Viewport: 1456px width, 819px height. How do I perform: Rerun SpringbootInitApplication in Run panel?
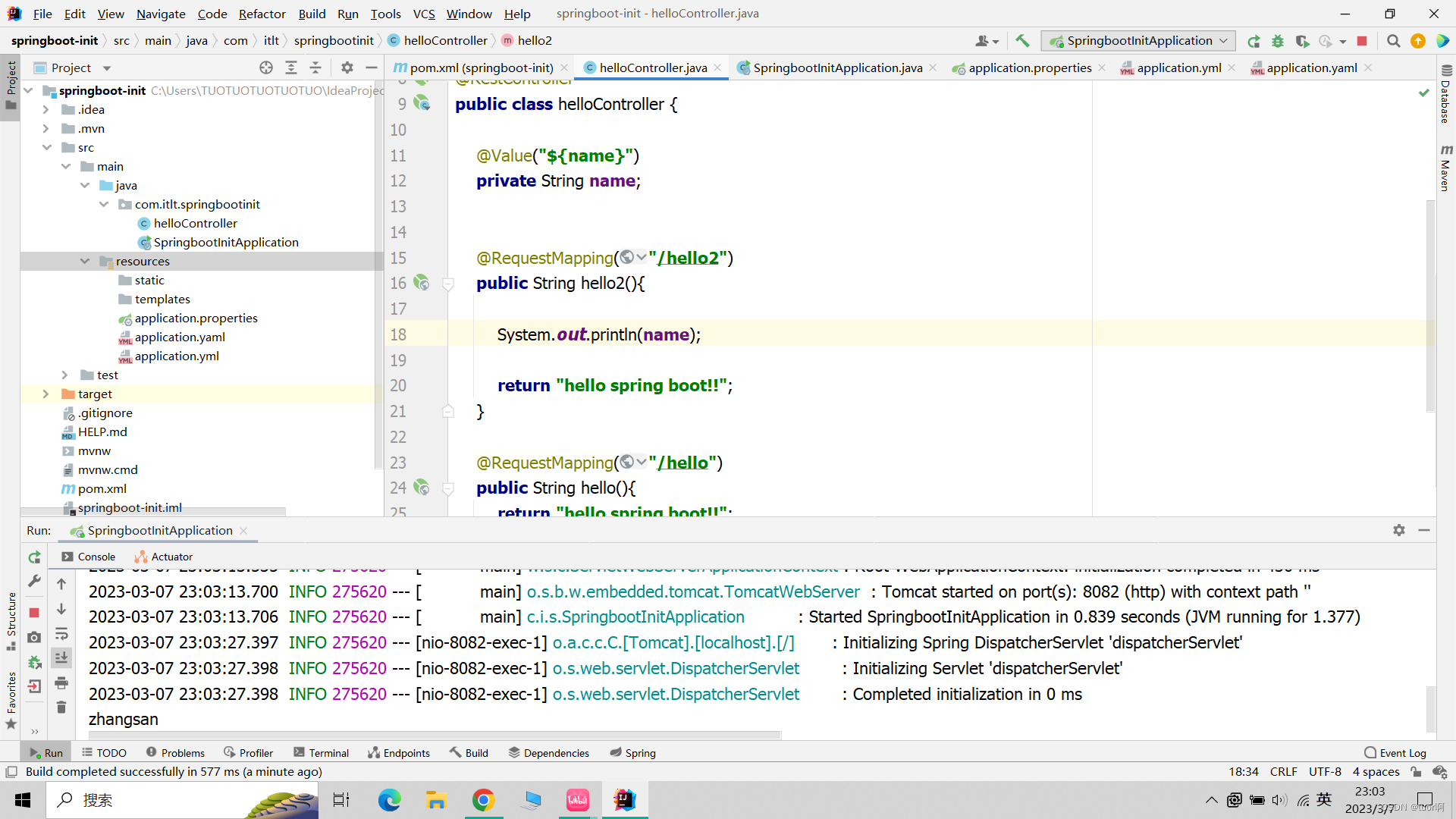34,557
